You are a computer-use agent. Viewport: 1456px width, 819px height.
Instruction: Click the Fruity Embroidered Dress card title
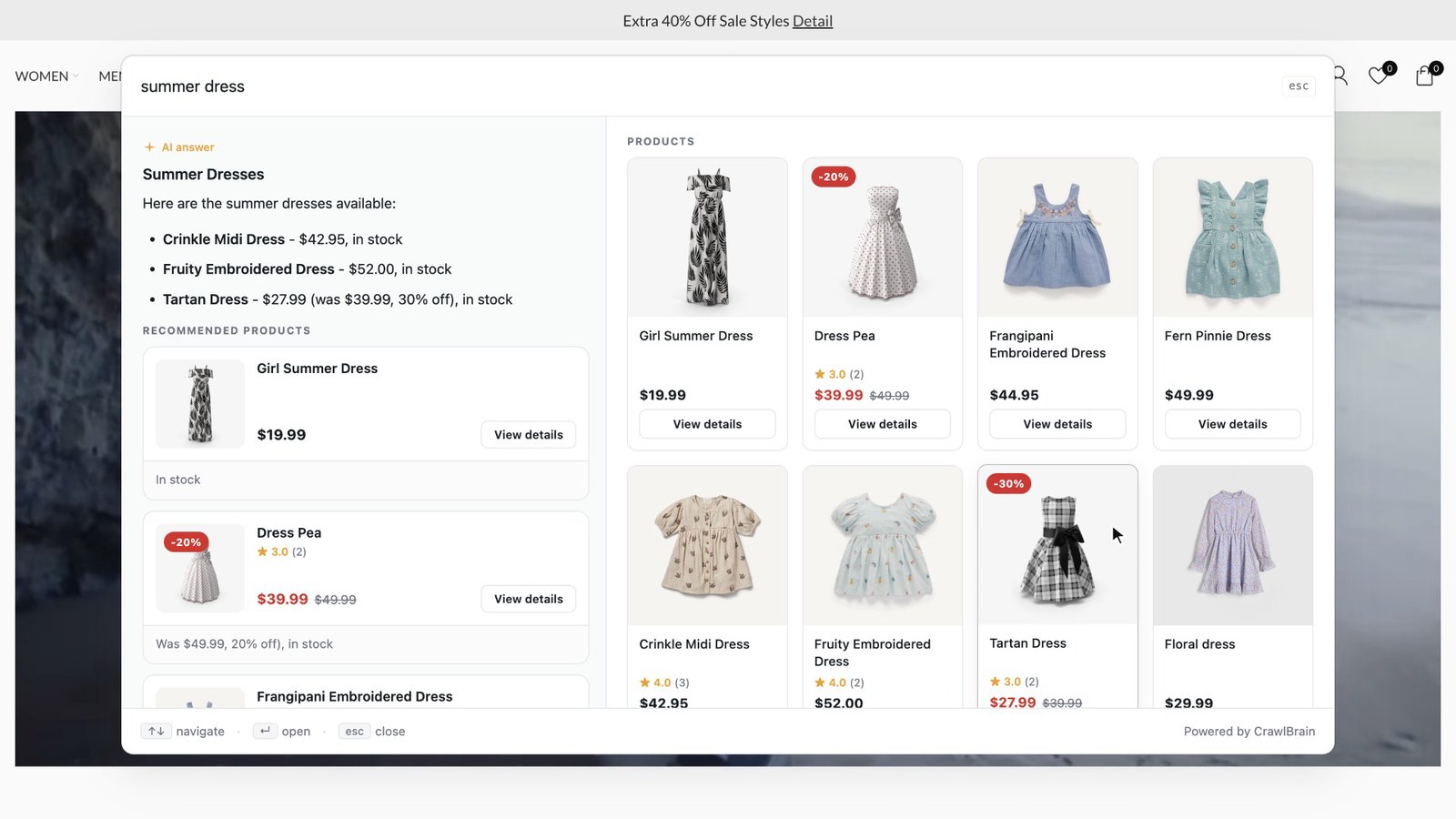pyautogui.click(x=873, y=652)
